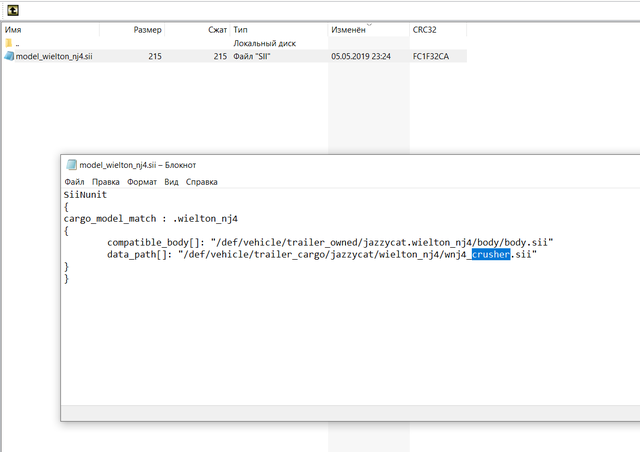Sort list by Тип column
Screen dimensions: 640x452
pos(241,30)
